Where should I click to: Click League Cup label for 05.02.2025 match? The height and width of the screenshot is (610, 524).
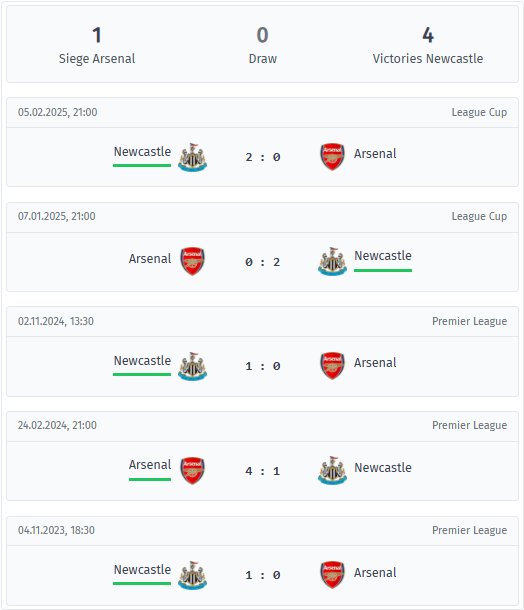(x=479, y=112)
